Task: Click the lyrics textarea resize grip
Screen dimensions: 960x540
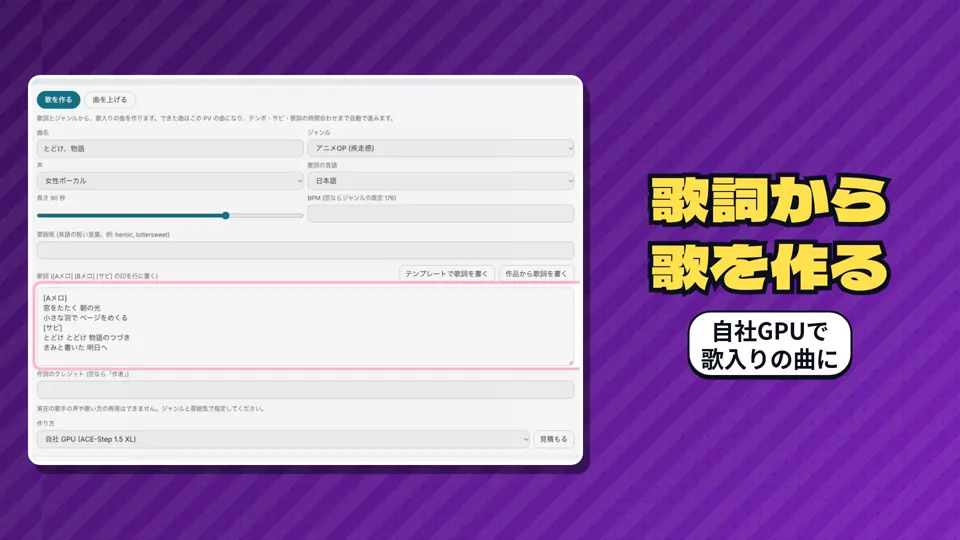Action: tap(571, 362)
